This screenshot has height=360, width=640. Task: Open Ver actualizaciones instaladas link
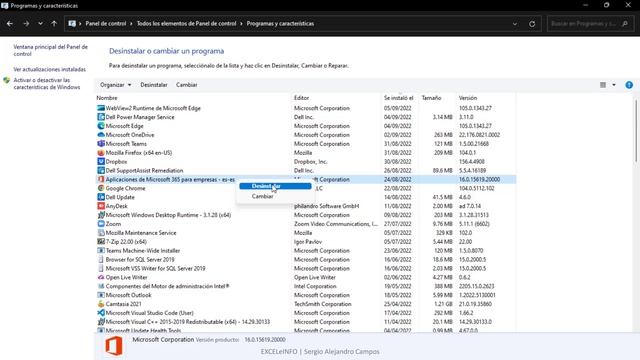coord(49,69)
